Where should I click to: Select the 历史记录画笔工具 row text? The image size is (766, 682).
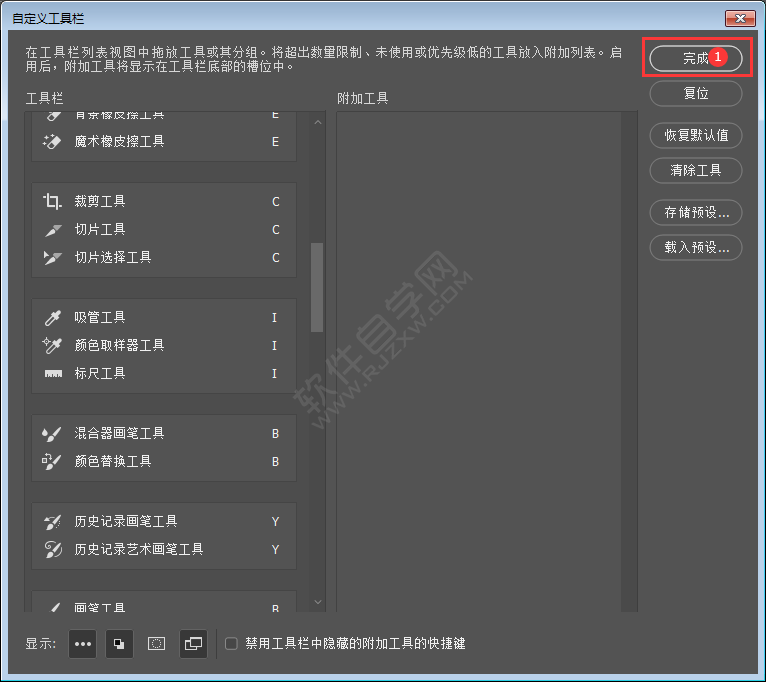(126, 522)
